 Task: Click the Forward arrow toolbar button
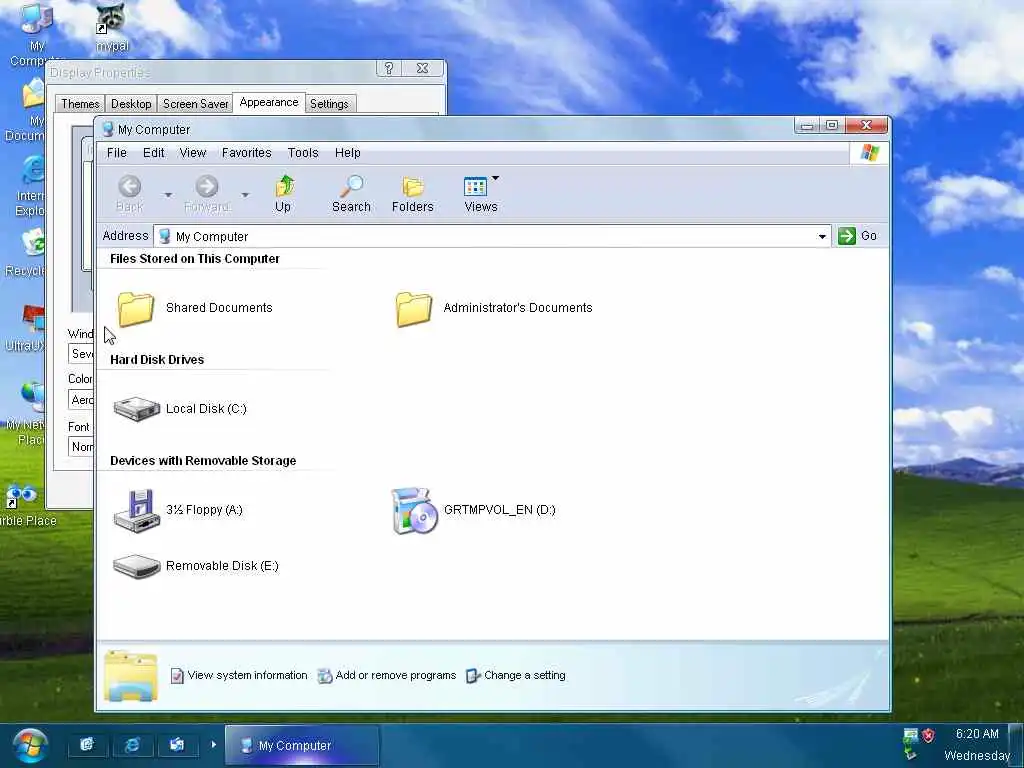click(207, 193)
